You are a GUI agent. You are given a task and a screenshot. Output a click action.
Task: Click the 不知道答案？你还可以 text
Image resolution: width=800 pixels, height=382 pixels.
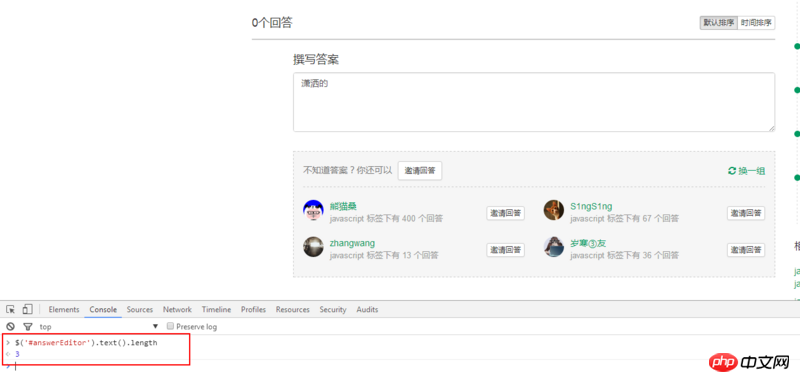tap(348, 171)
